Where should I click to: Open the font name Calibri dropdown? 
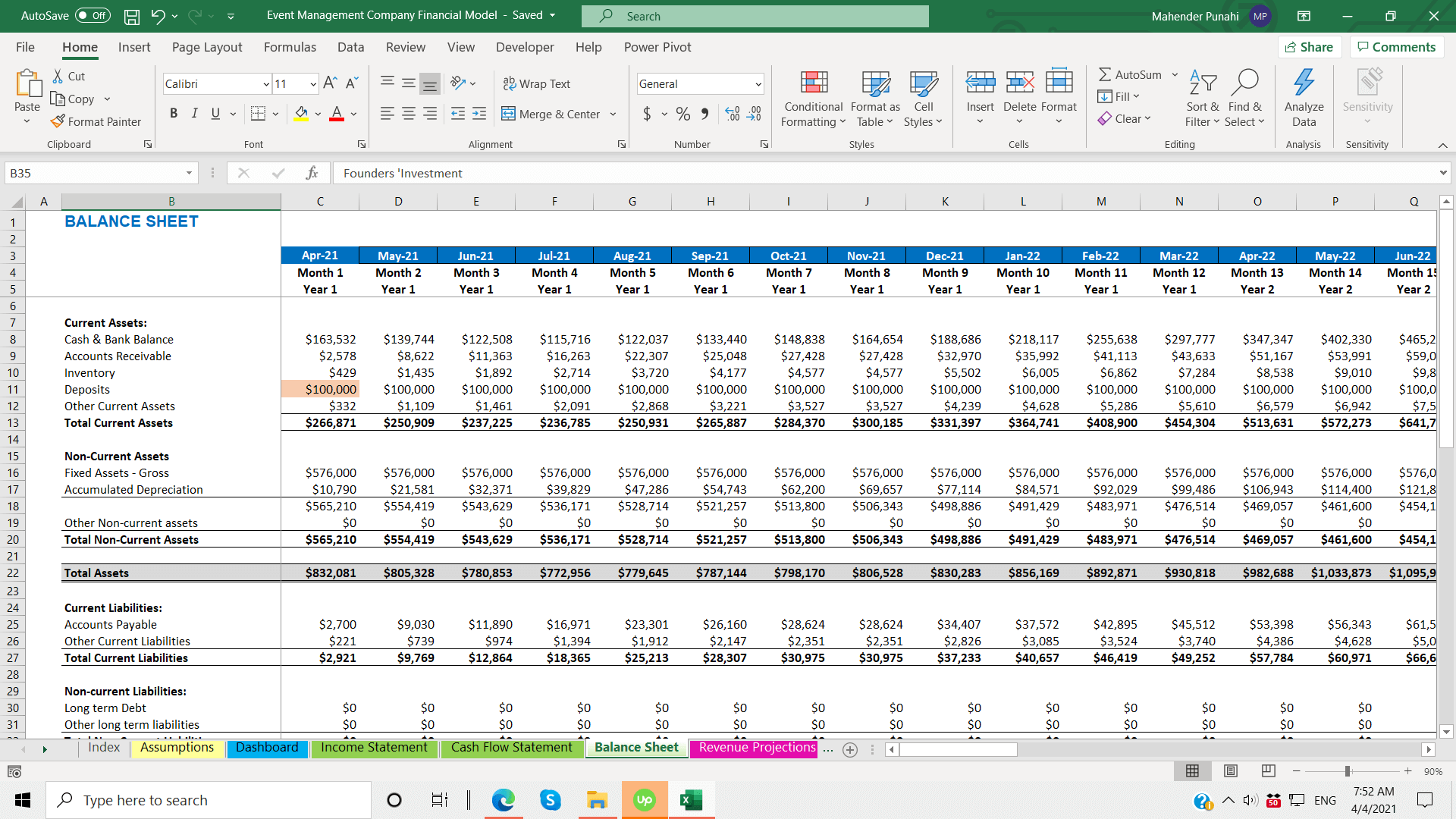pos(266,83)
